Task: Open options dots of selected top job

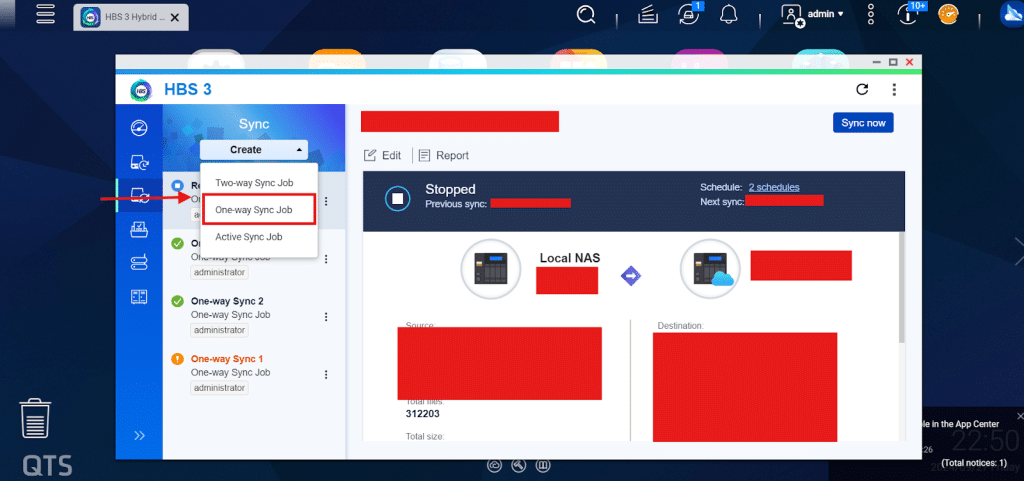Action: 326,202
